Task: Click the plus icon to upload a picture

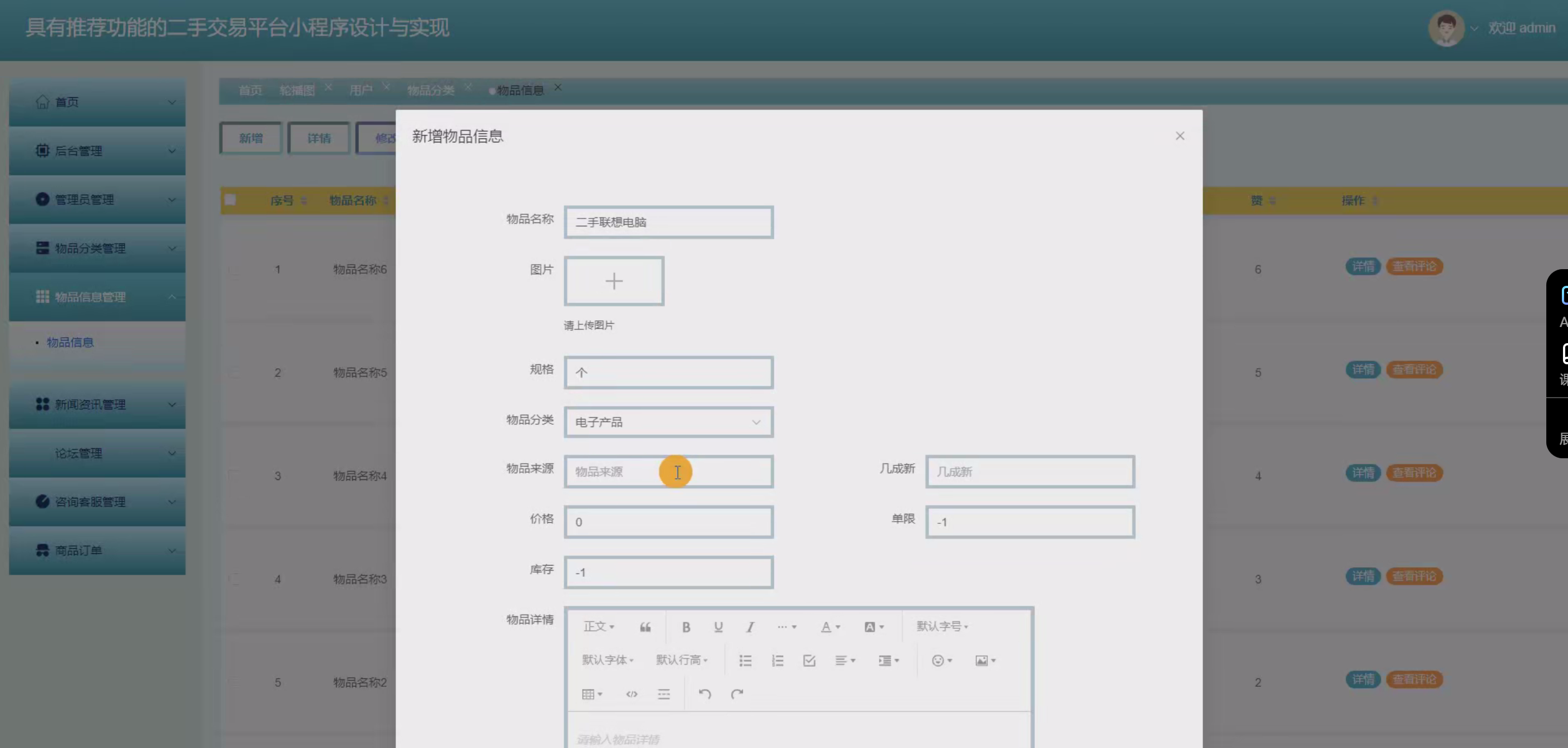Action: (x=614, y=281)
